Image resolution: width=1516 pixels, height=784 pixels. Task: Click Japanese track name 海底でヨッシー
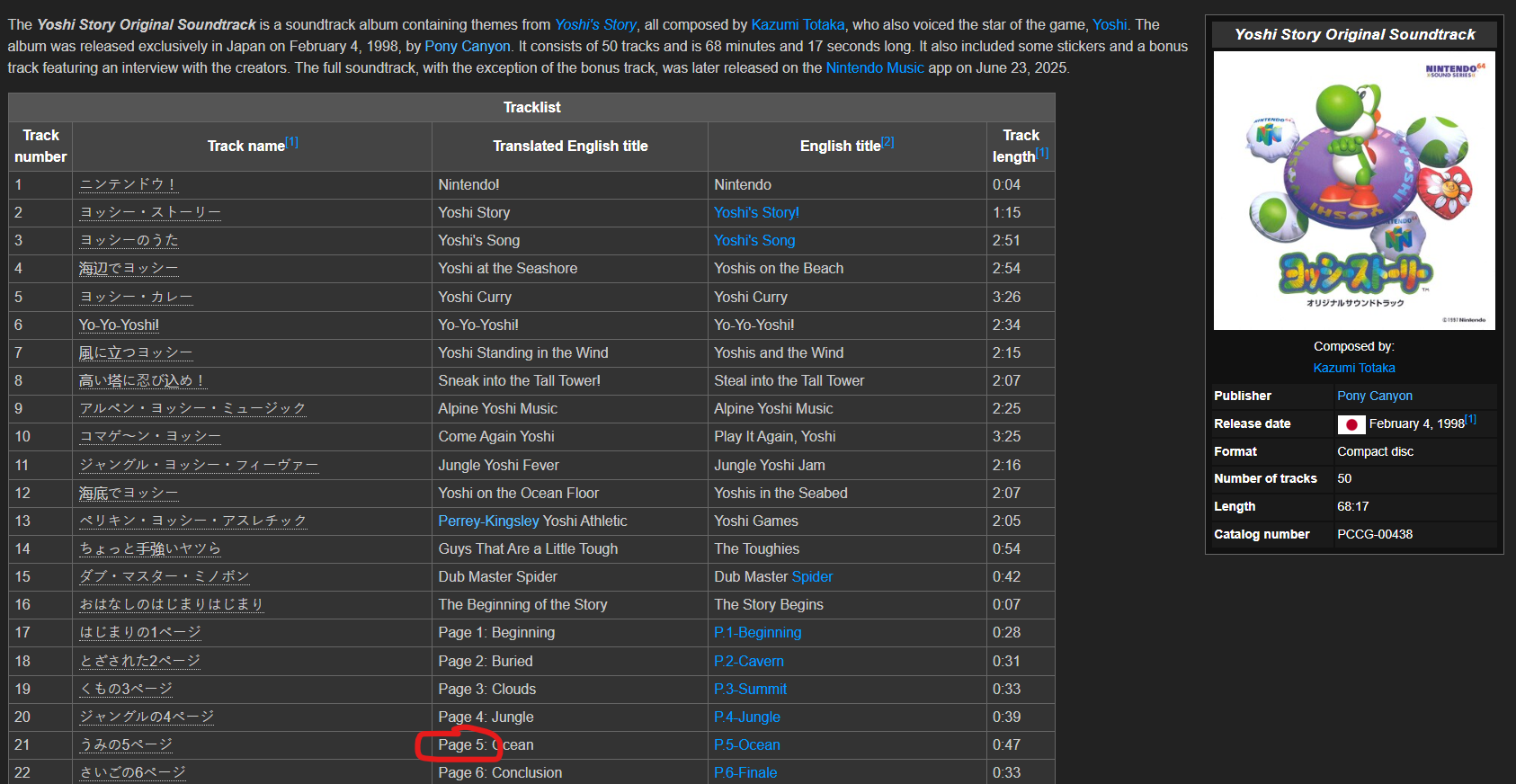click(129, 493)
